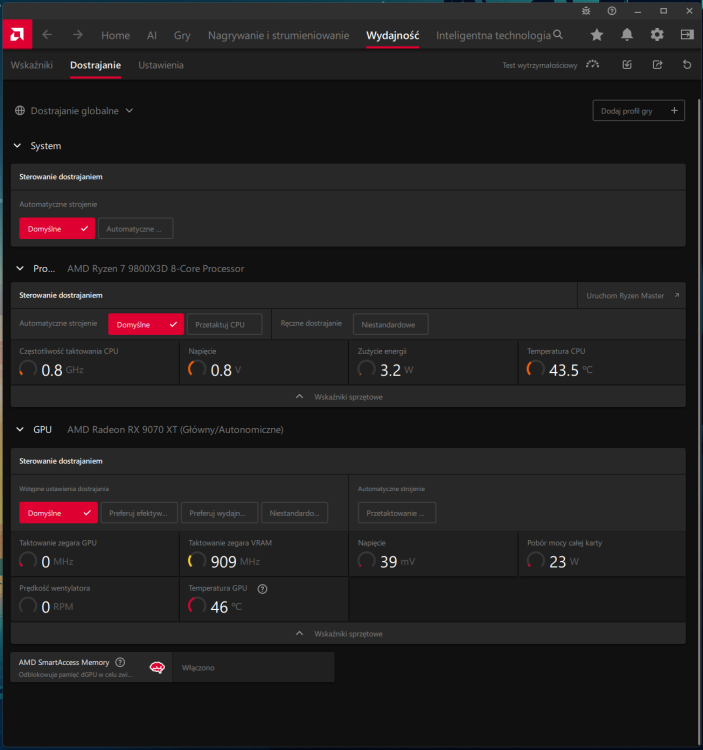Click Test wytrzymałościowy label

point(539,65)
